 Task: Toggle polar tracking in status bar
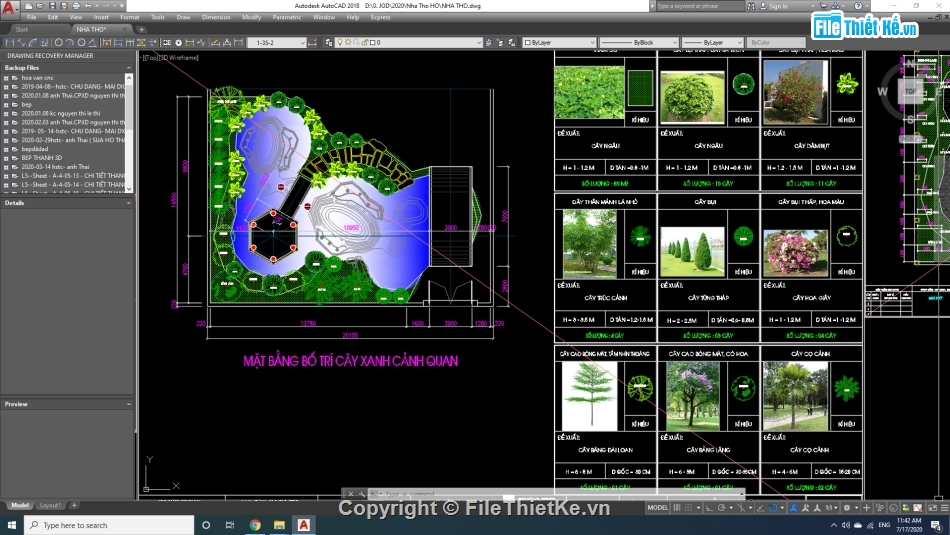[x=722, y=508]
